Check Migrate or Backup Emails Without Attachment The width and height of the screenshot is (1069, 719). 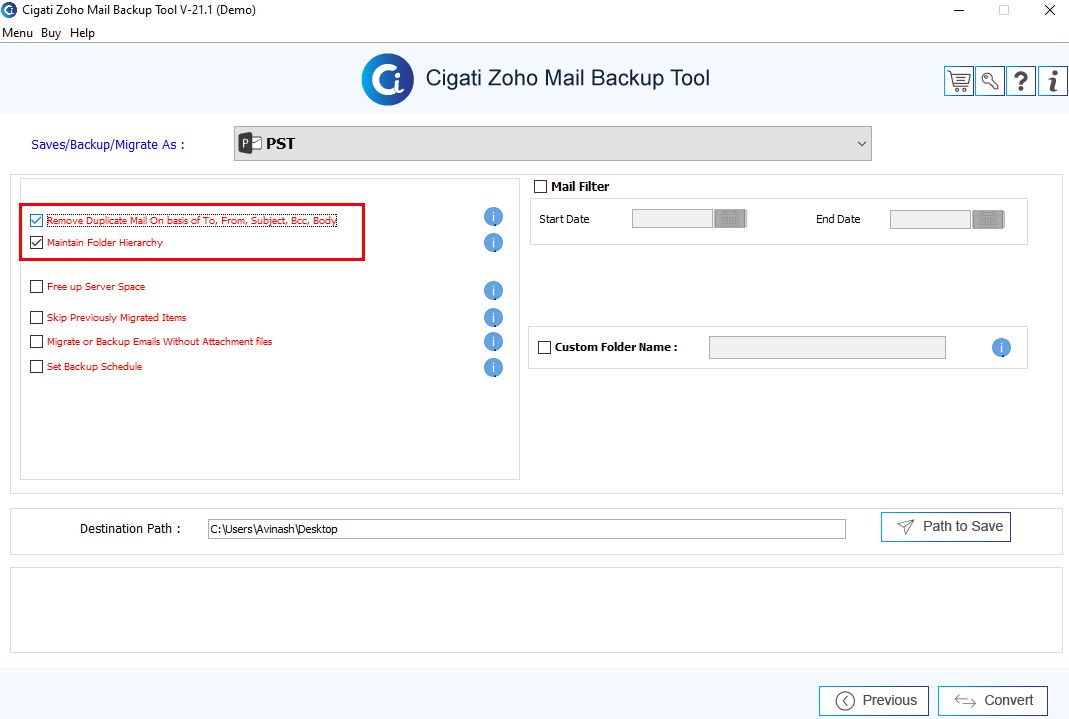click(x=36, y=341)
